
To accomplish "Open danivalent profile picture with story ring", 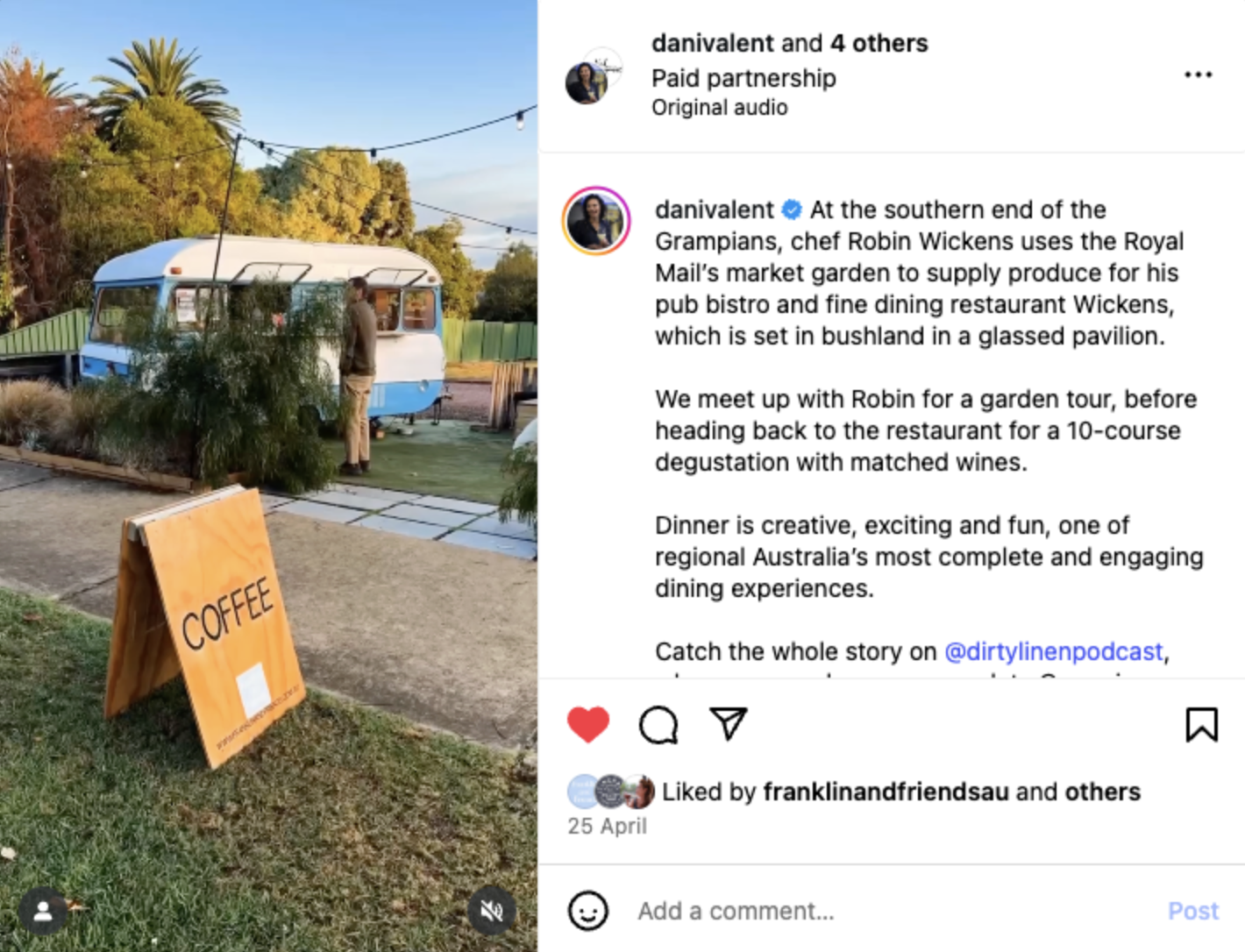I will [596, 220].
